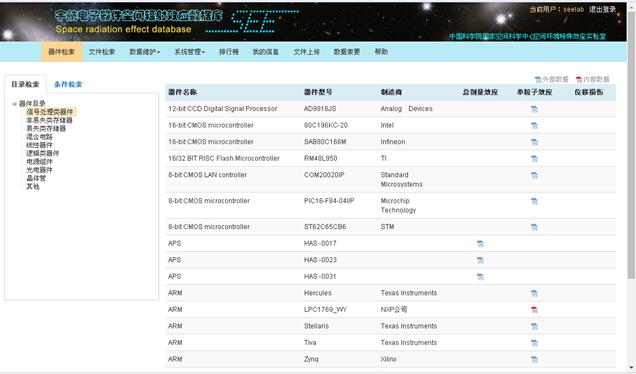The width and height of the screenshot is (636, 374).
Task: Click the 总剂量效应 column header
Action: 480,92
